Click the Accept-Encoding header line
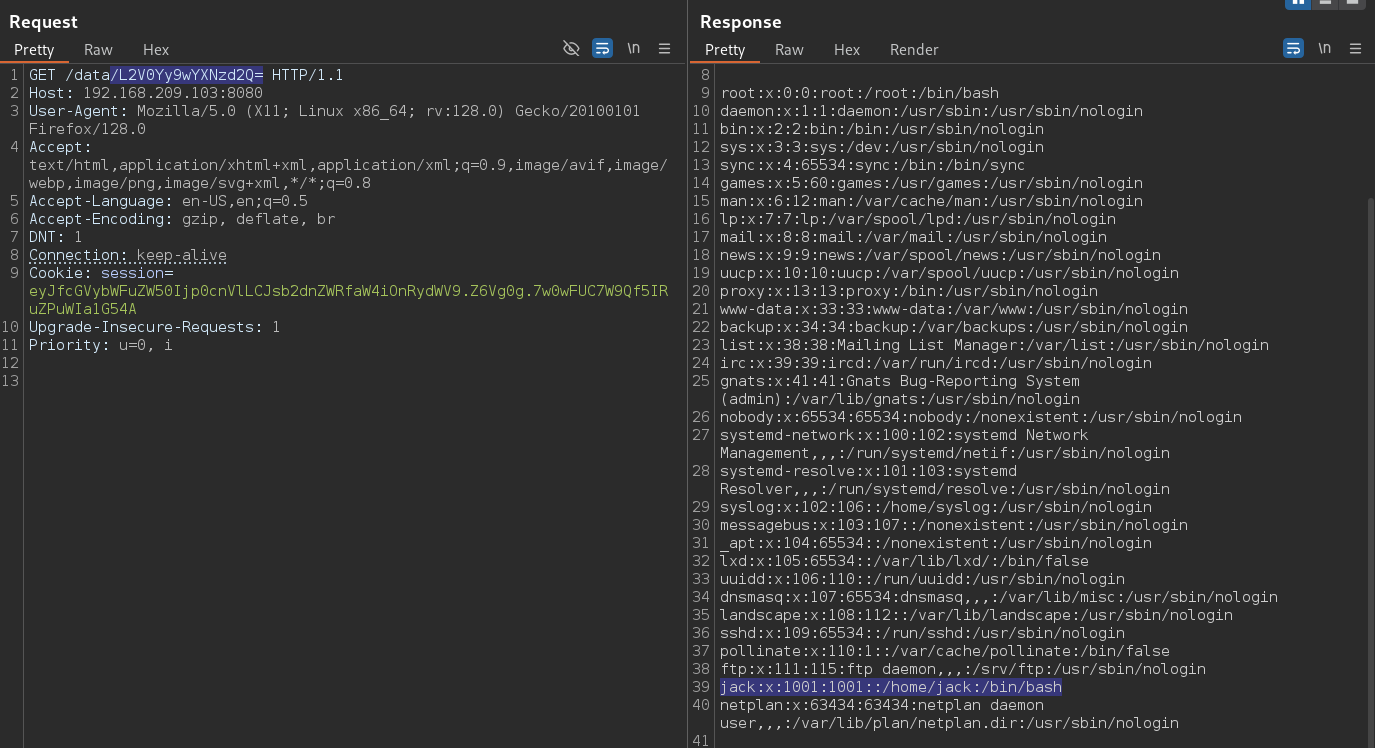 182,219
